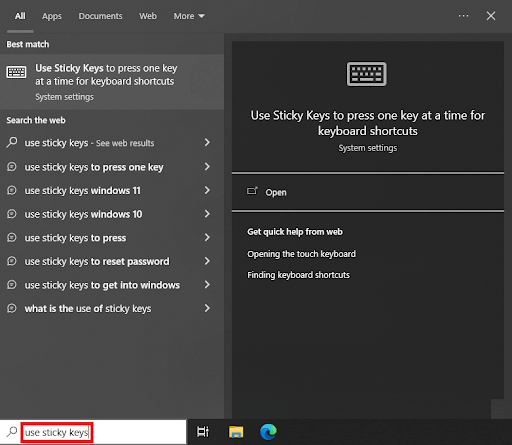Launch Microsoft Edge from the taskbar
The image size is (512, 445).
coord(268,432)
